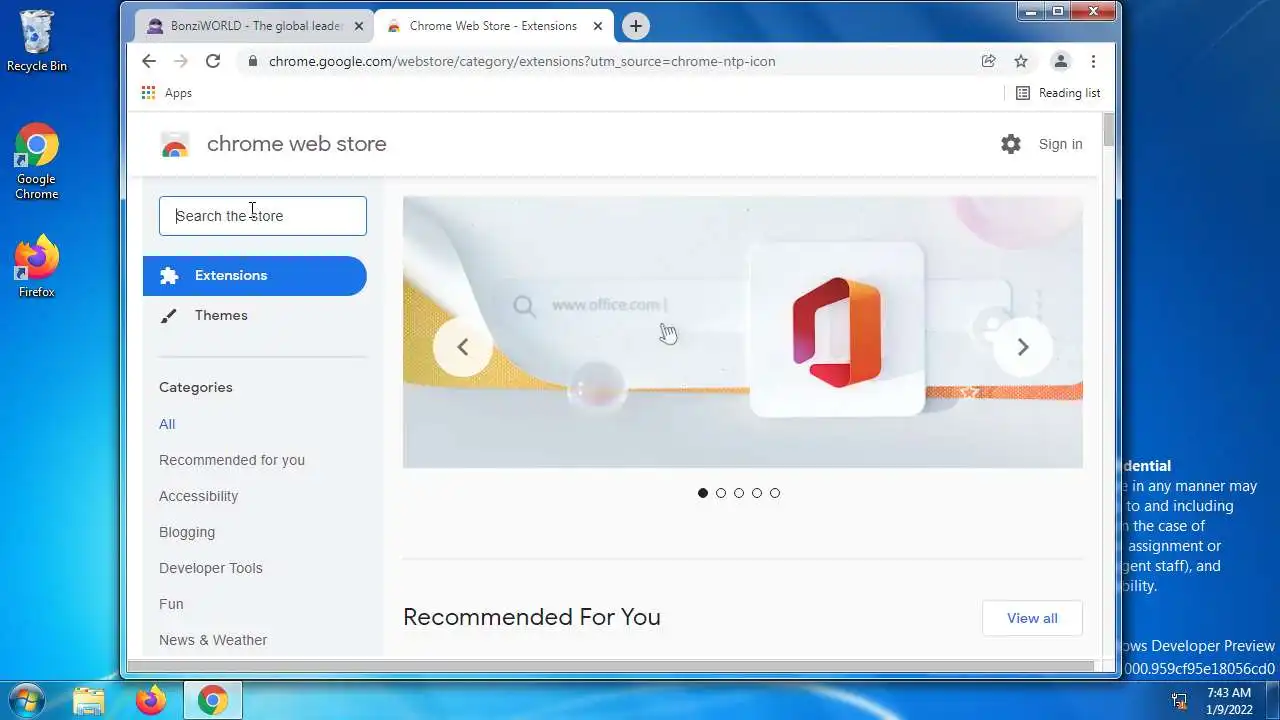Choose Recommended for you category
Image resolution: width=1280 pixels, height=720 pixels.
pos(232,460)
